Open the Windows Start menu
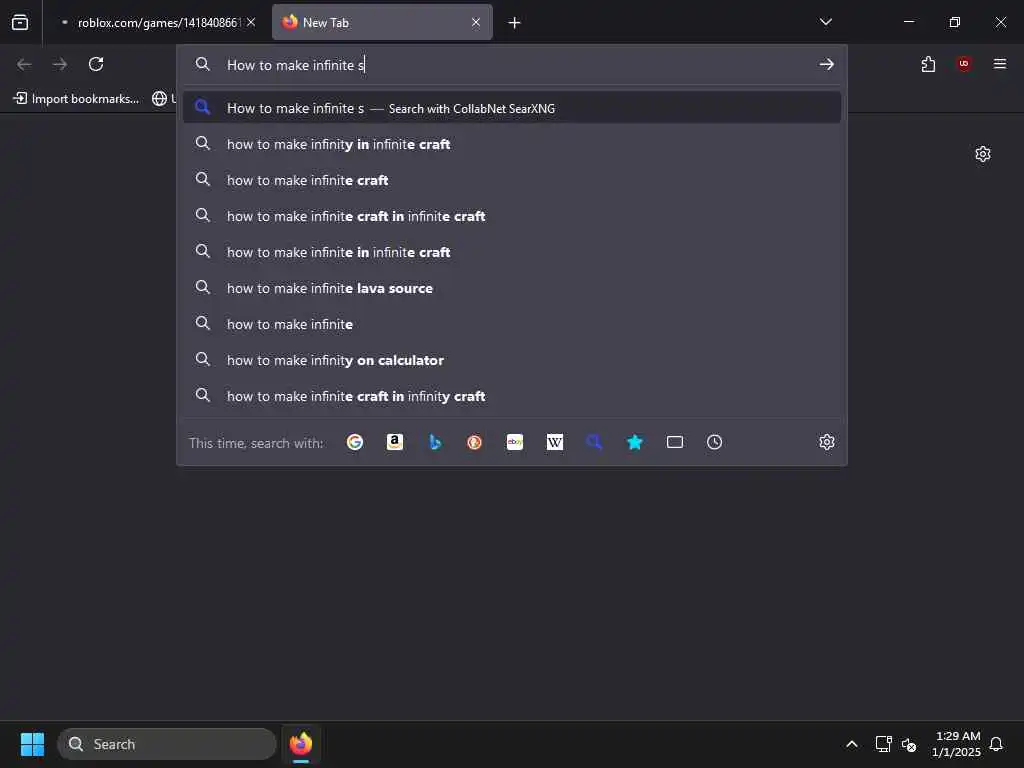1024x768 pixels. pyautogui.click(x=32, y=744)
